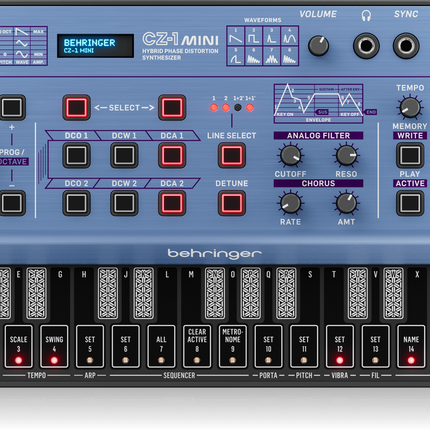Click the headphone output jack
This screenshot has height=430, width=430.
point(366,46)
